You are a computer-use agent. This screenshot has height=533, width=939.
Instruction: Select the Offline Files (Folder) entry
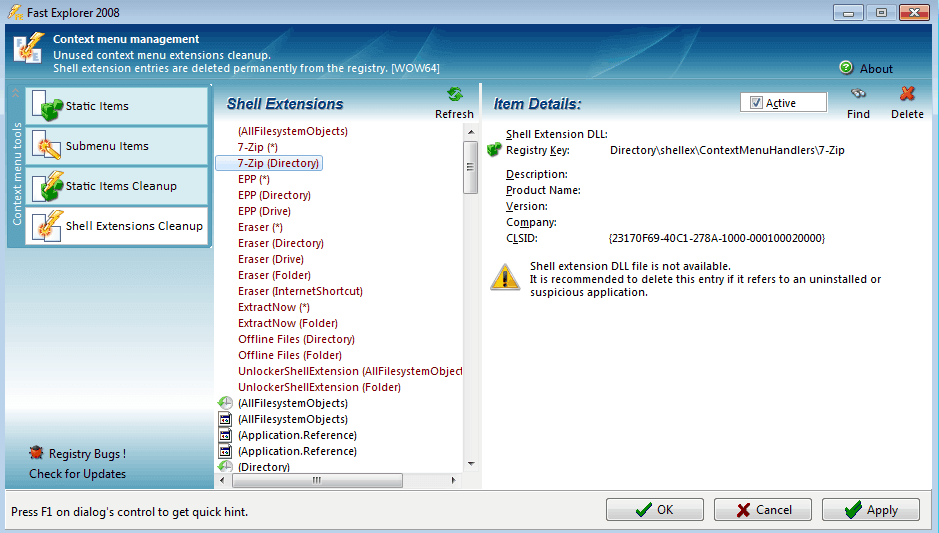point(290,355)
